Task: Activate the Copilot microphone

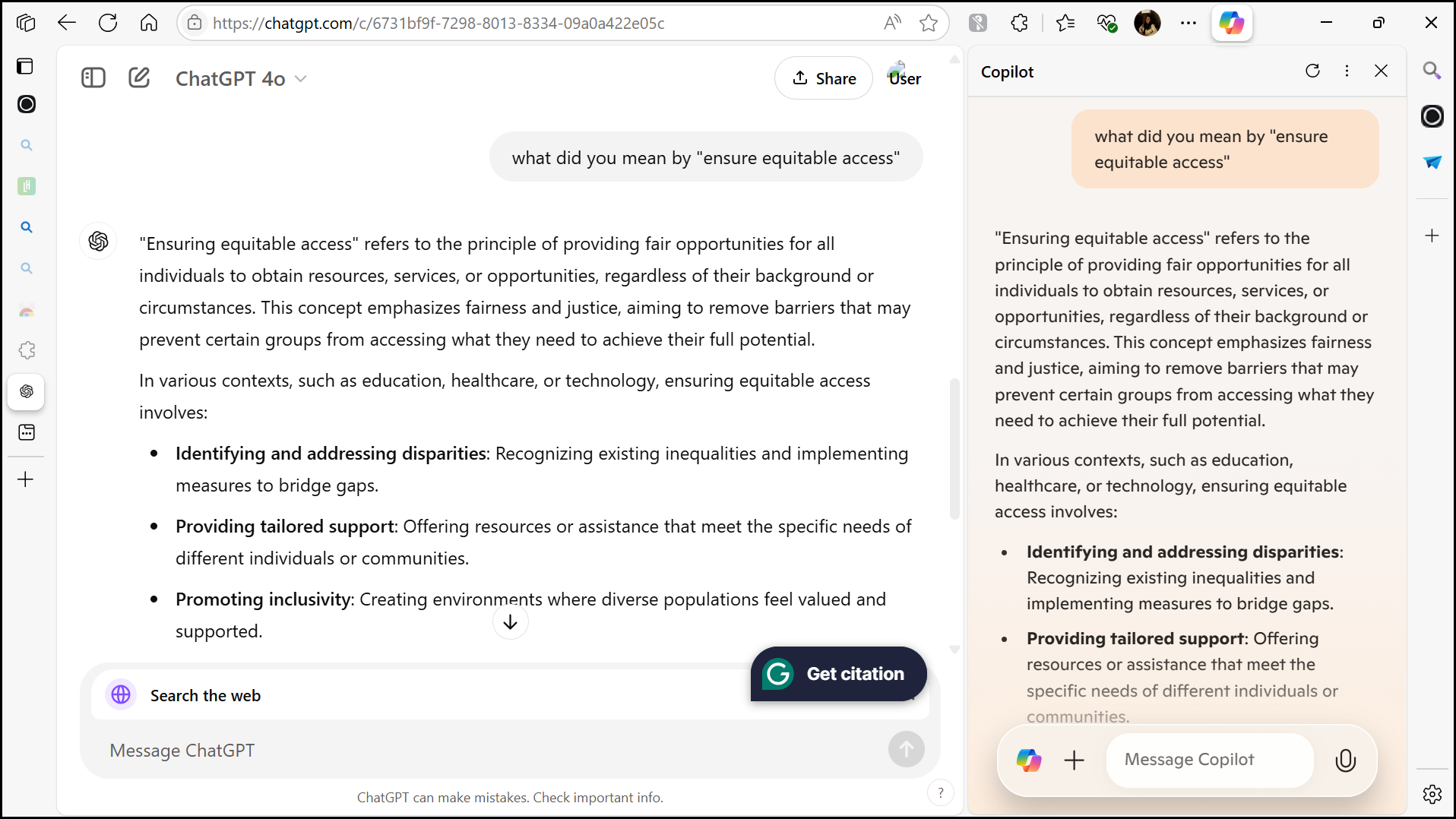Action: pyautogui.click(x=1345, y=760)
